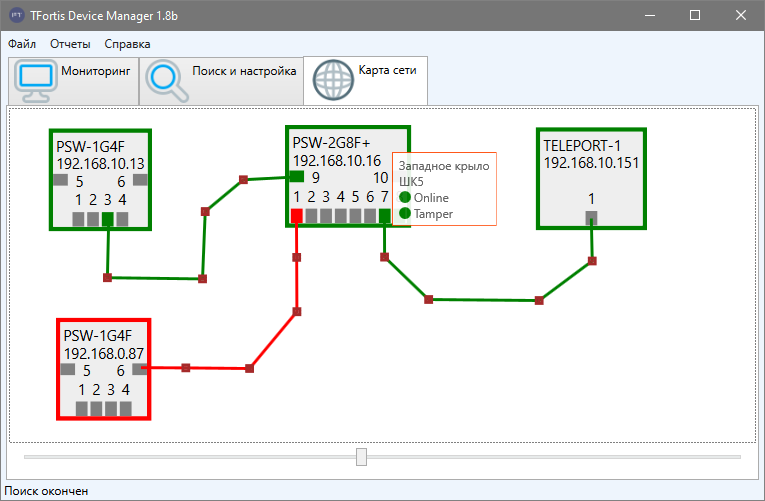Click the green Online status indicator in tooltip

[405, 197]
